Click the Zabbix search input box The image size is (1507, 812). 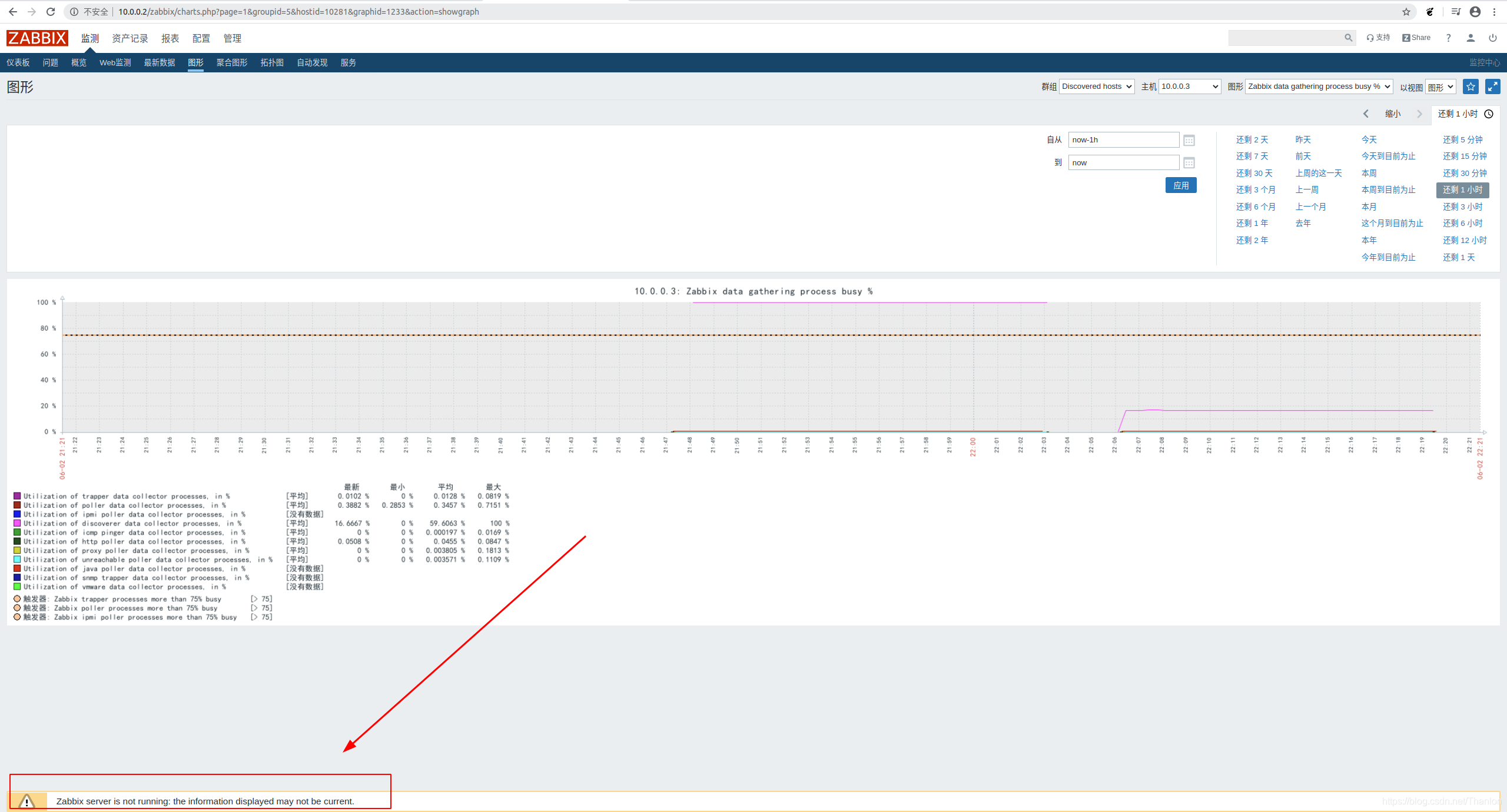click(1286, 38)
